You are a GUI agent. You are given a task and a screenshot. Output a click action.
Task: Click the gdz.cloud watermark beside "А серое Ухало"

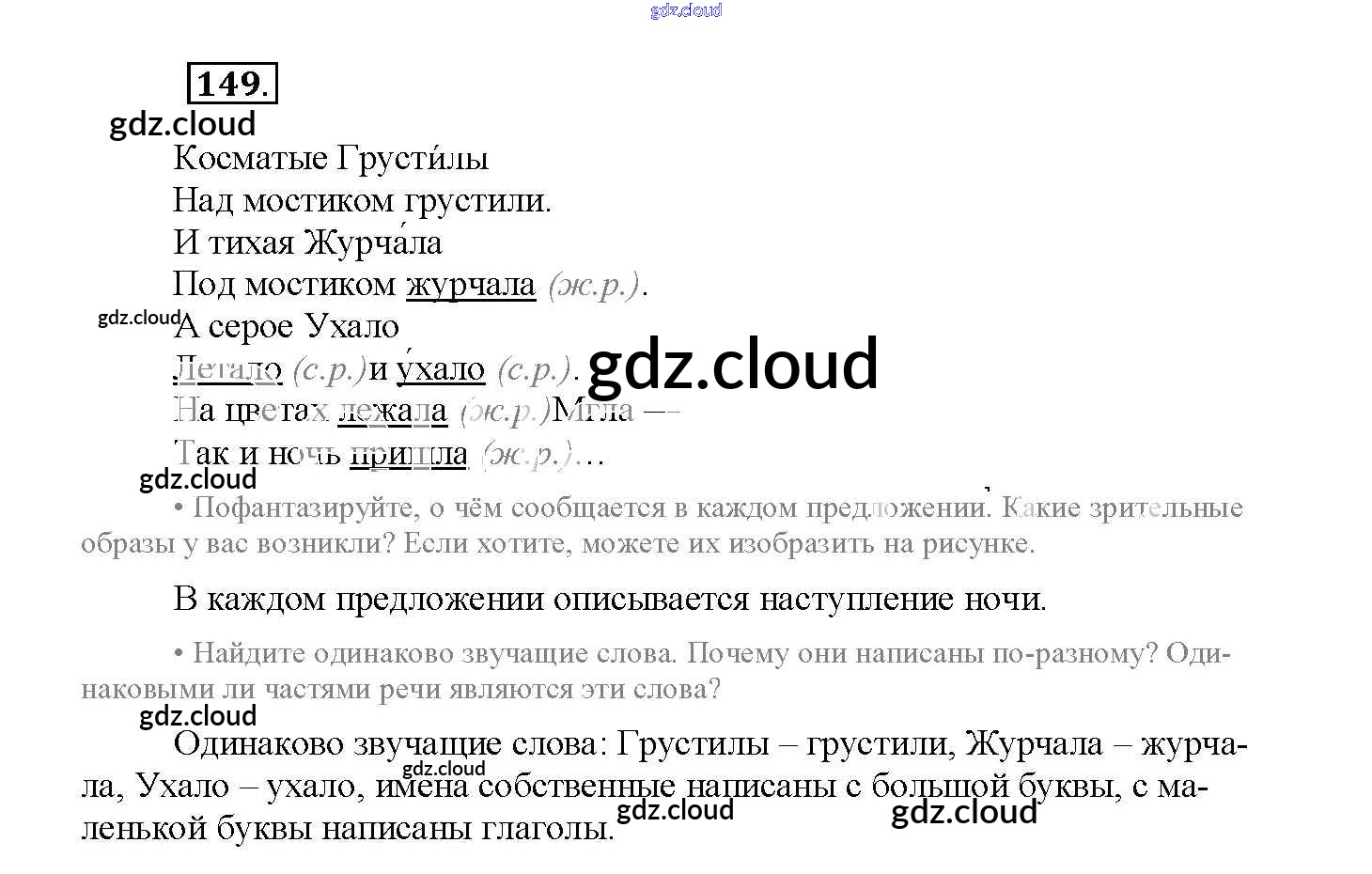(139, 318)
